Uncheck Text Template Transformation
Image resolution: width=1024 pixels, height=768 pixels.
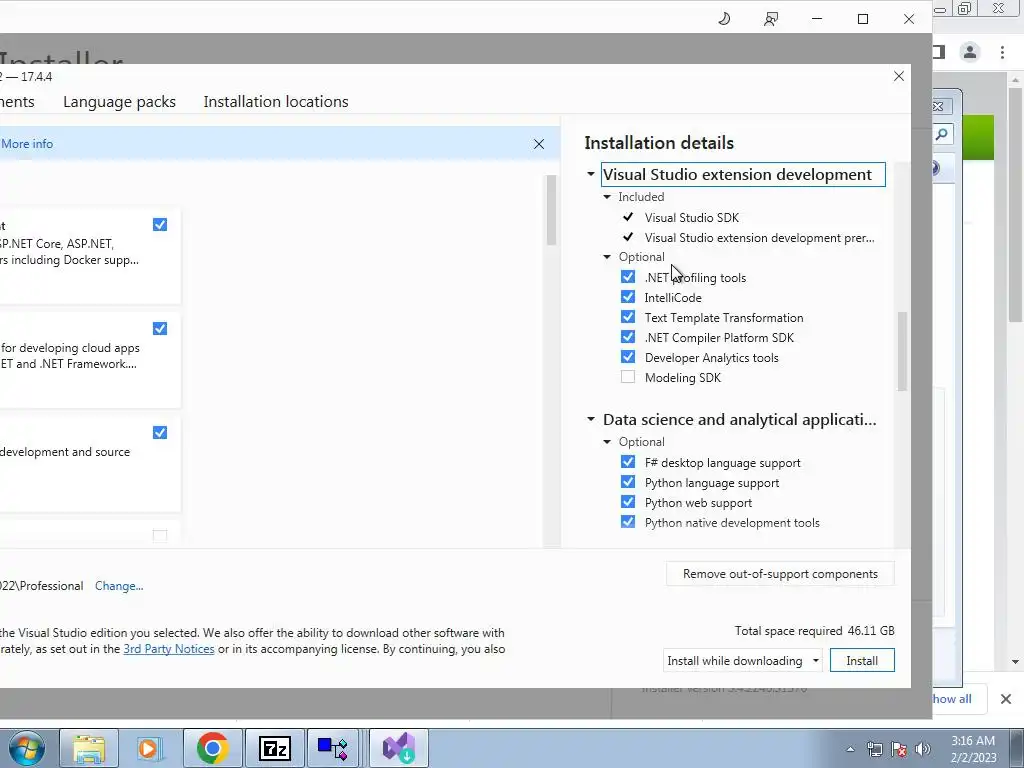click(x=628, y=317)
